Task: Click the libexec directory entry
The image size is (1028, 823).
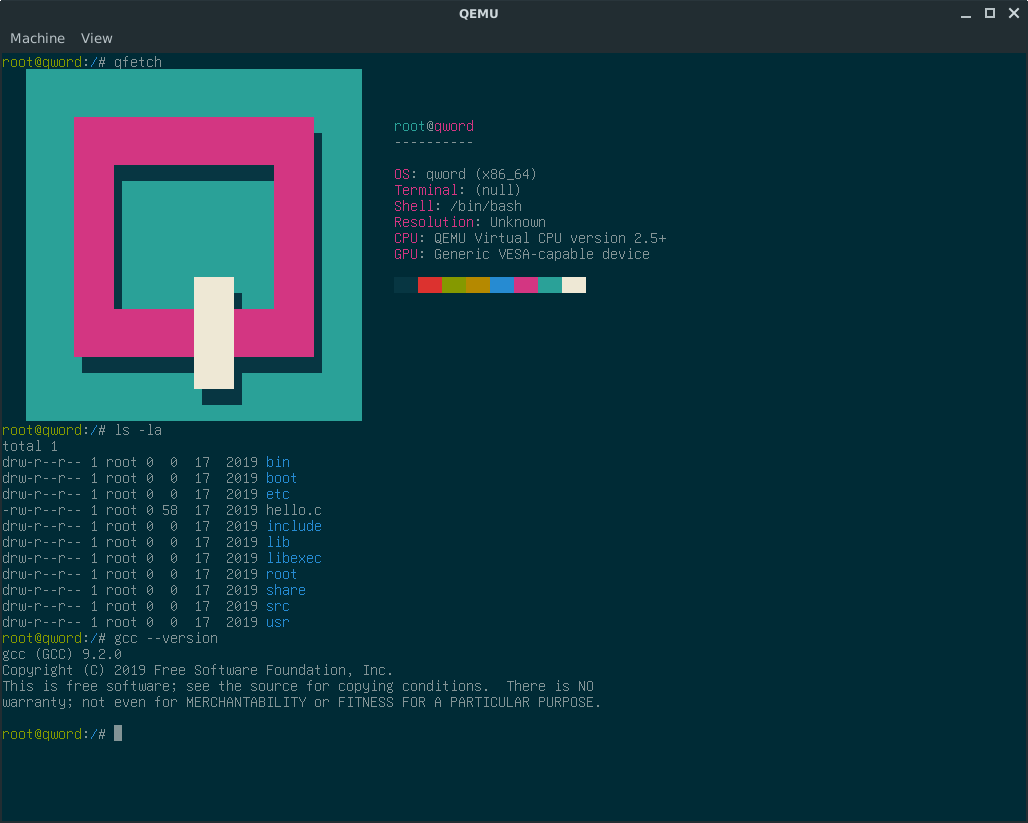Action: click(294, 558)
